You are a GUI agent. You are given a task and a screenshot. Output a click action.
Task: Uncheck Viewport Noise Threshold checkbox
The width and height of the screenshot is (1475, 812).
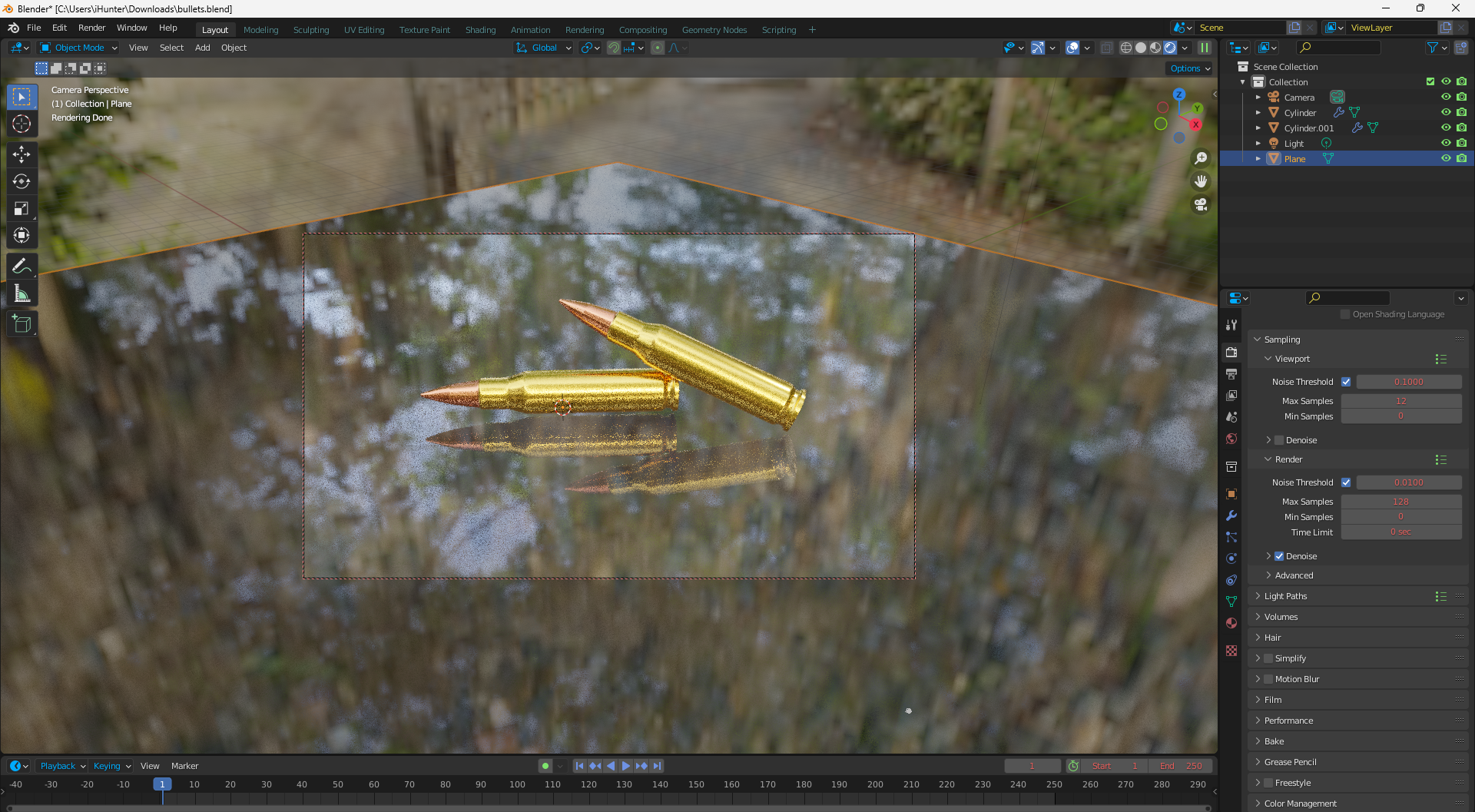[x=1346, y=382]
